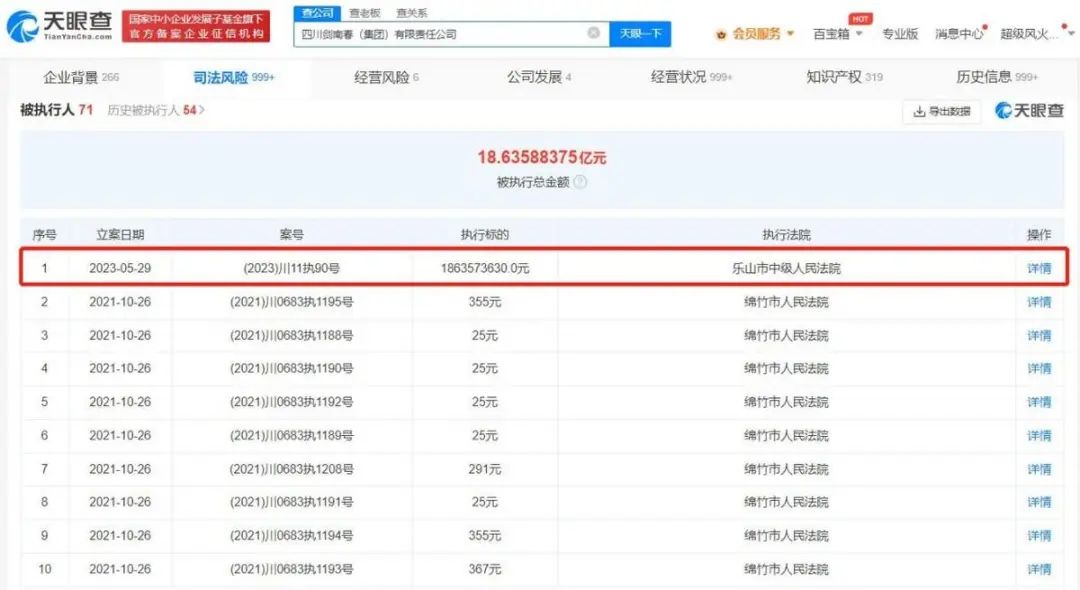The image size is (1080, 590).
Task: Open 详情 for case 川0683执1191号
Action: pos(1039,502)
